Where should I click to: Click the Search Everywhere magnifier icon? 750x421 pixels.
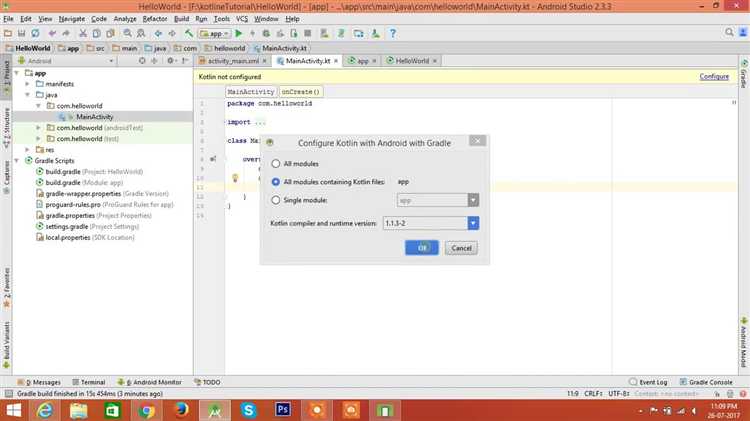tap(729, 33)
